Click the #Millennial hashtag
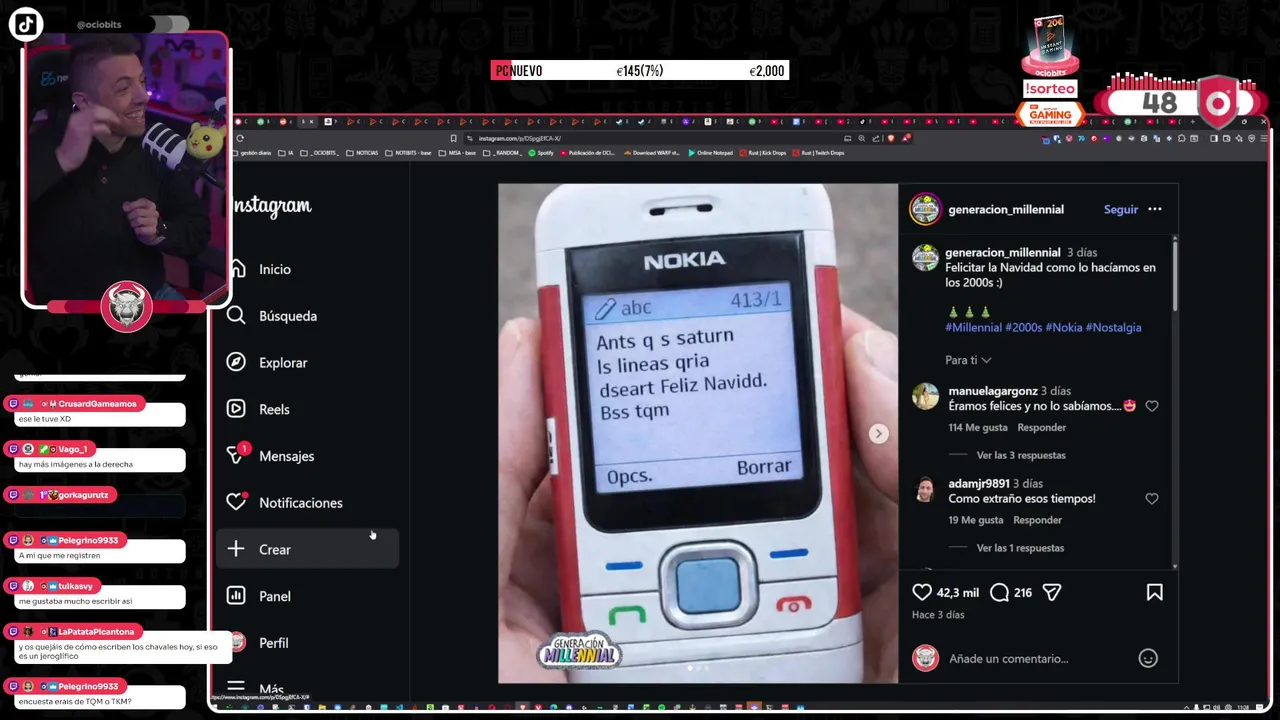 973,327
